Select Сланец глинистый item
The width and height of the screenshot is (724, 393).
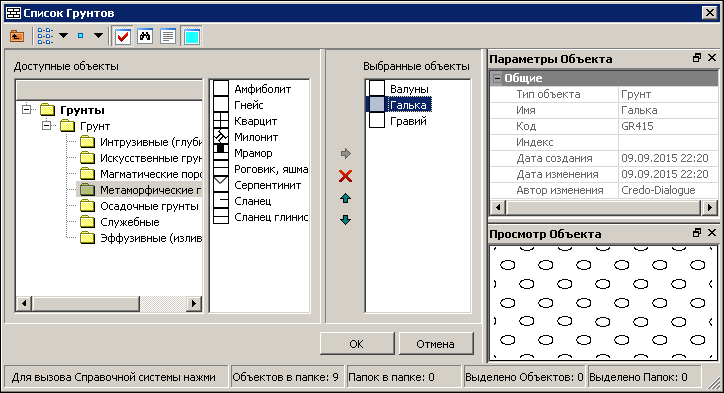271,217
